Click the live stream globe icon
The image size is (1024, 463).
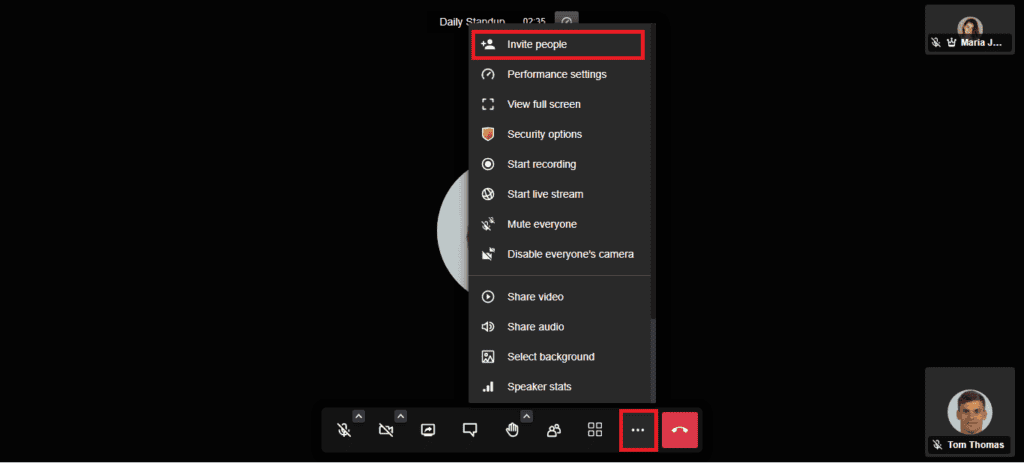coord(488,195)
